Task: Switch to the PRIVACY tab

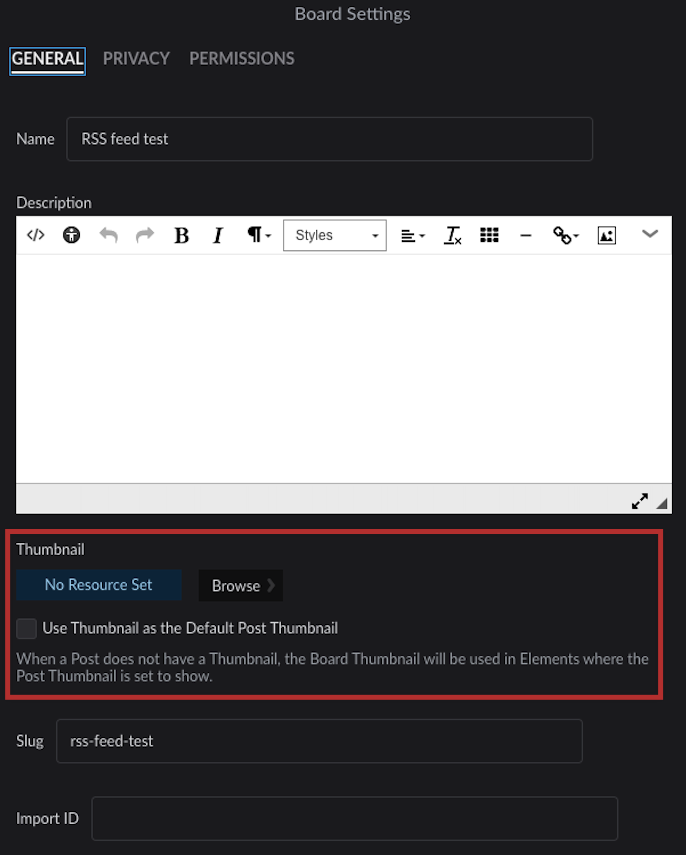Action: coord(136,58)
